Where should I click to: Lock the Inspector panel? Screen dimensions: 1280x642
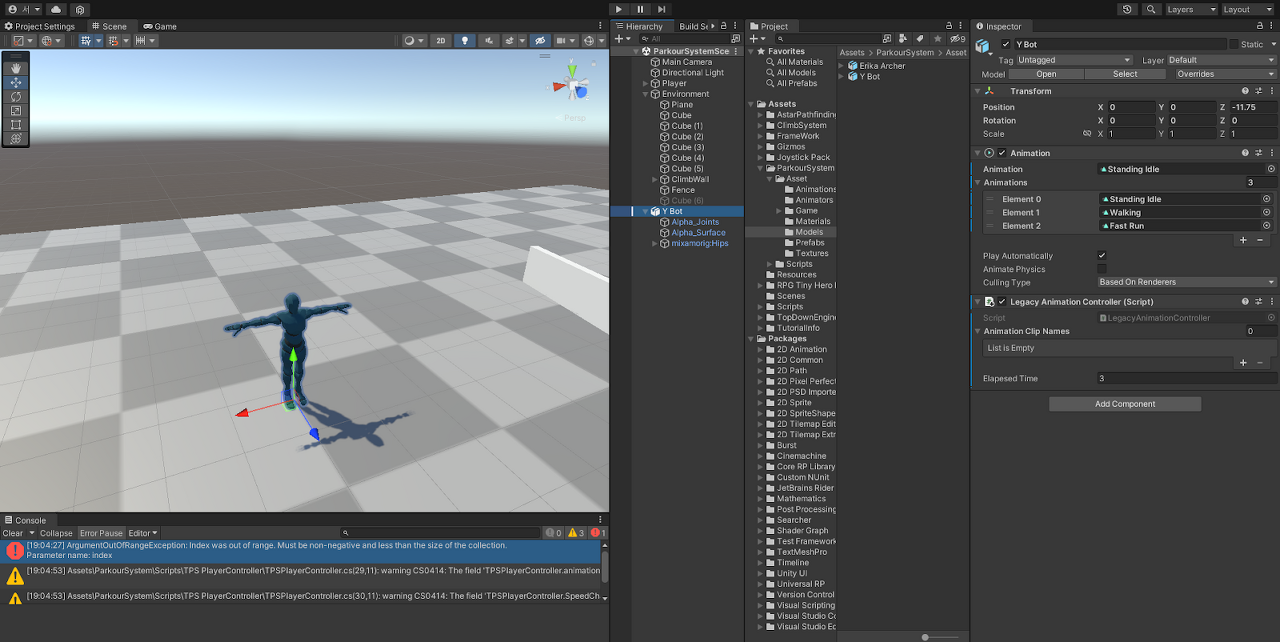1259,26
